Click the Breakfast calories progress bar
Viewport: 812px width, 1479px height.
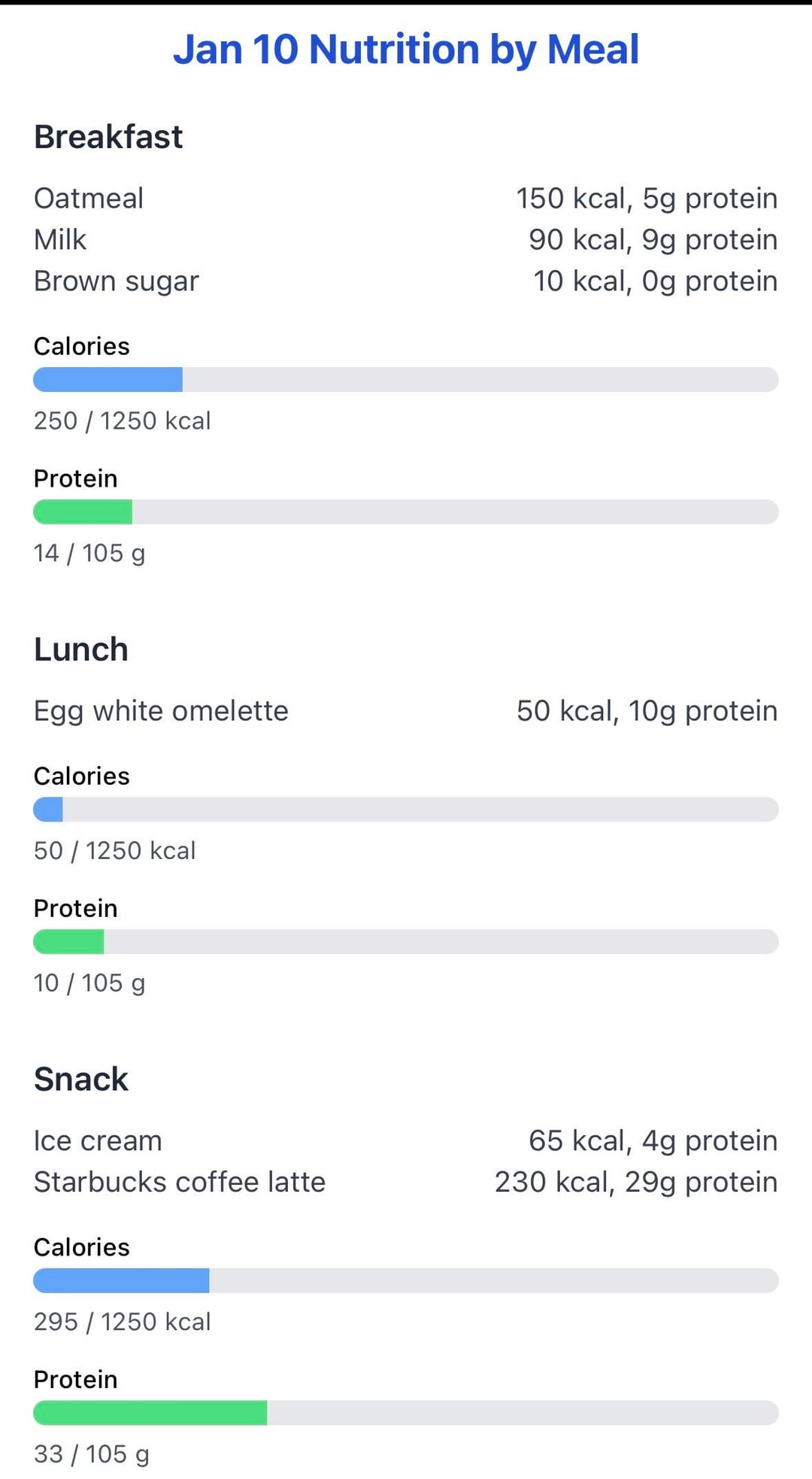tap(406, 380)
